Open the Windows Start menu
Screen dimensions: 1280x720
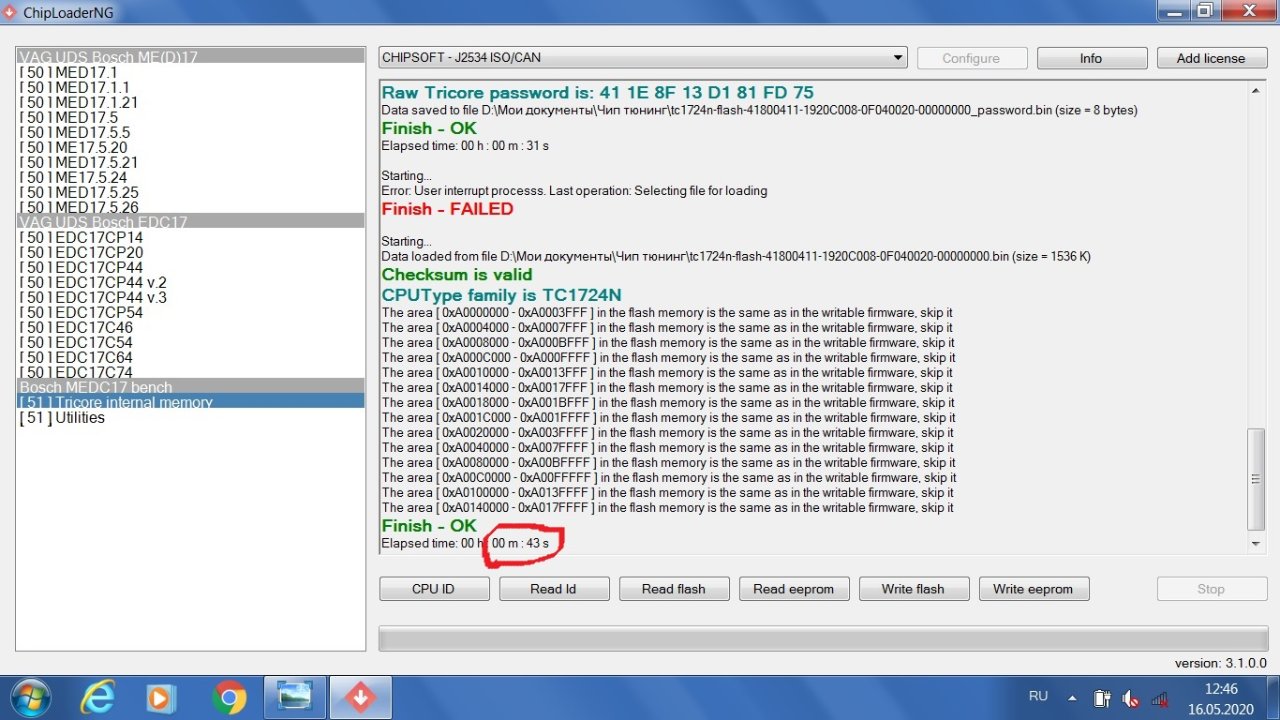29,696
